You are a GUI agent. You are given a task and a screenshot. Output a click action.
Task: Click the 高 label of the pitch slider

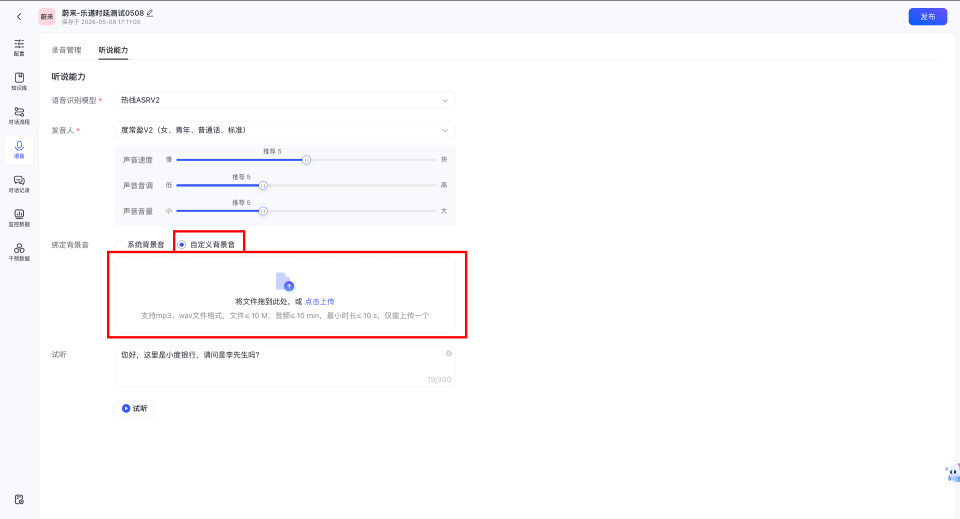tap(444, 185)
